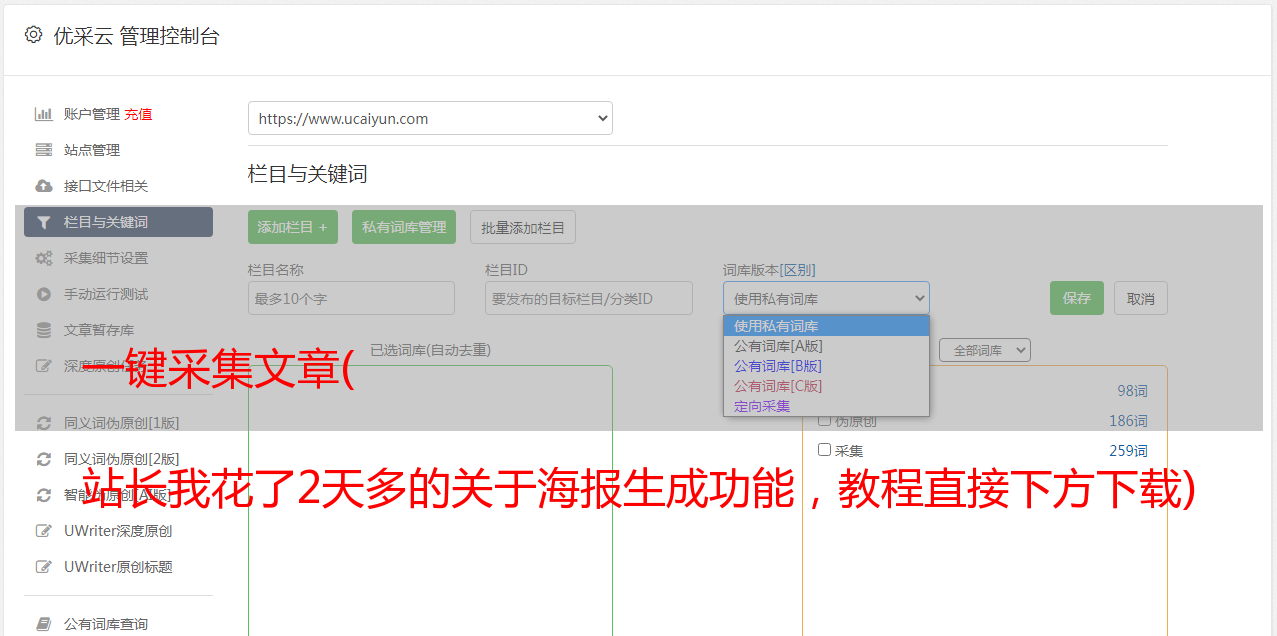This screenshot has width=1277, height=636.
Task: Open the https://www.ucaiyun.com site dropdown
Action: coord(430,118)
